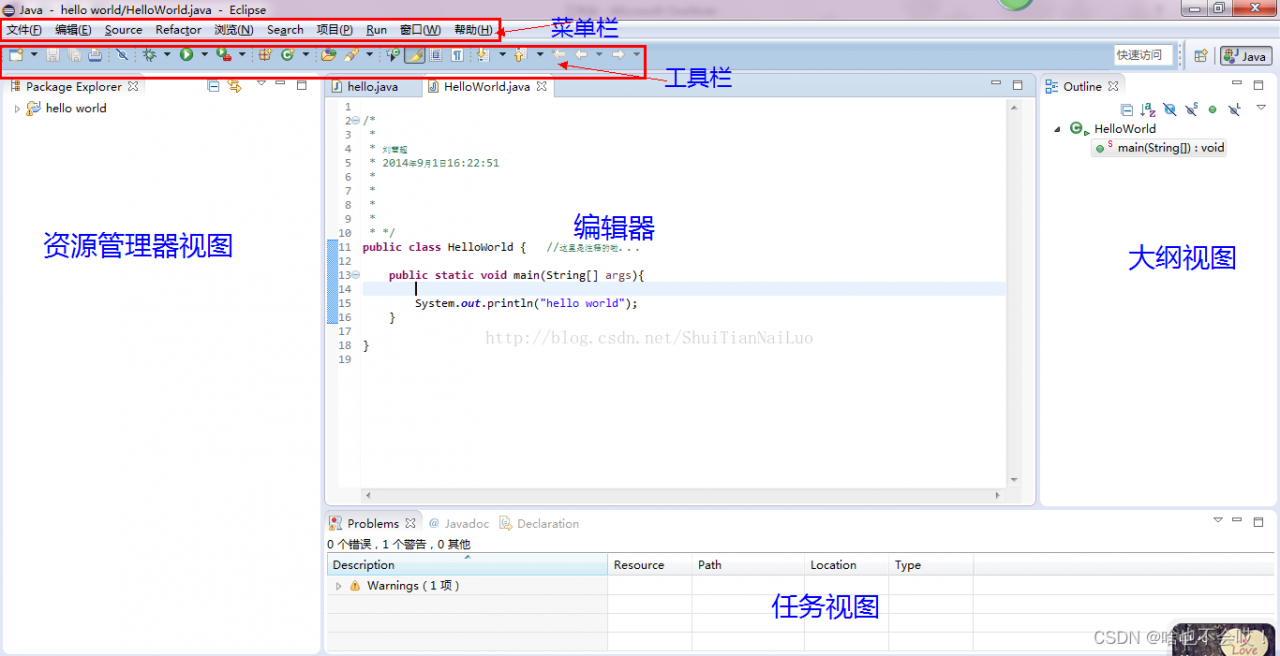Open the Debug configurations dropdown arrow
This screenshot has height=656, width=1280.
pyautogui.click(x=167, y=55)
